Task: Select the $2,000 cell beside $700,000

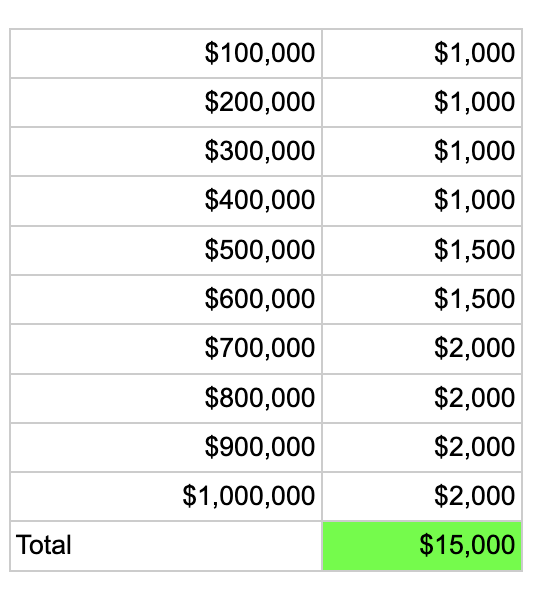Action: (x=422, y=349)
